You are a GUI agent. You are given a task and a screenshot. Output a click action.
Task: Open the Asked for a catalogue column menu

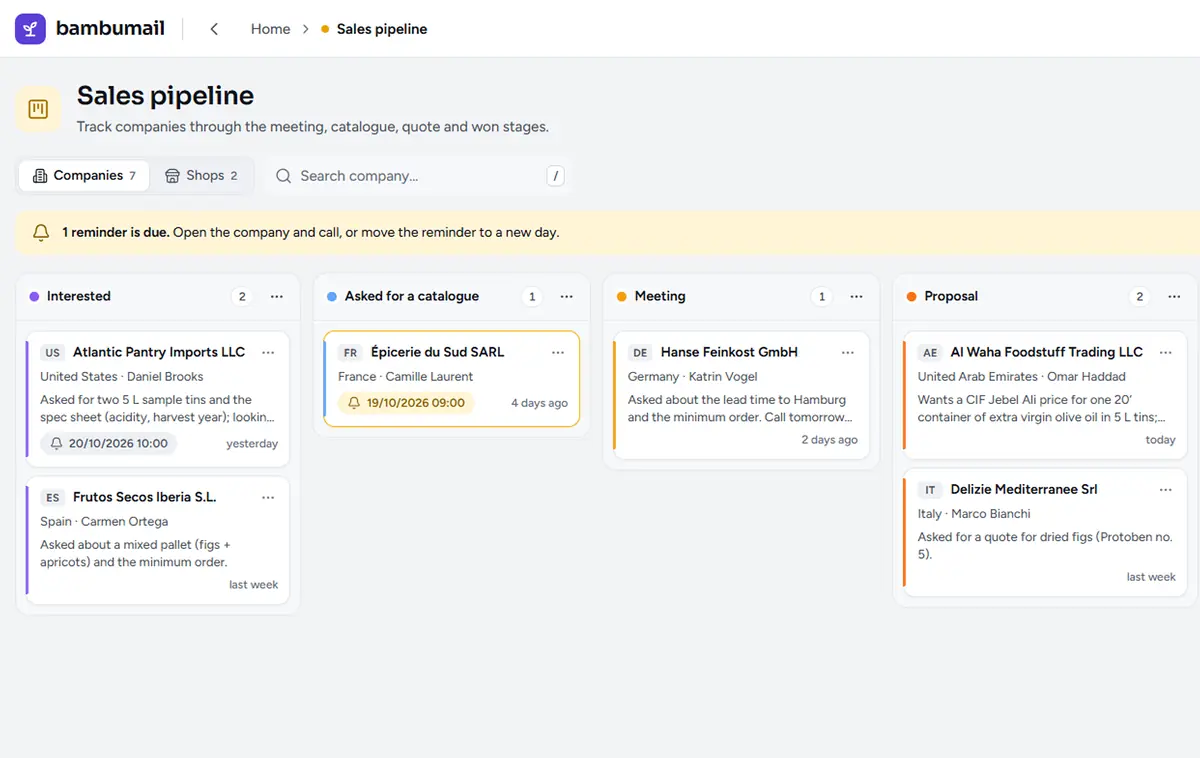click(x=566, y=297)
